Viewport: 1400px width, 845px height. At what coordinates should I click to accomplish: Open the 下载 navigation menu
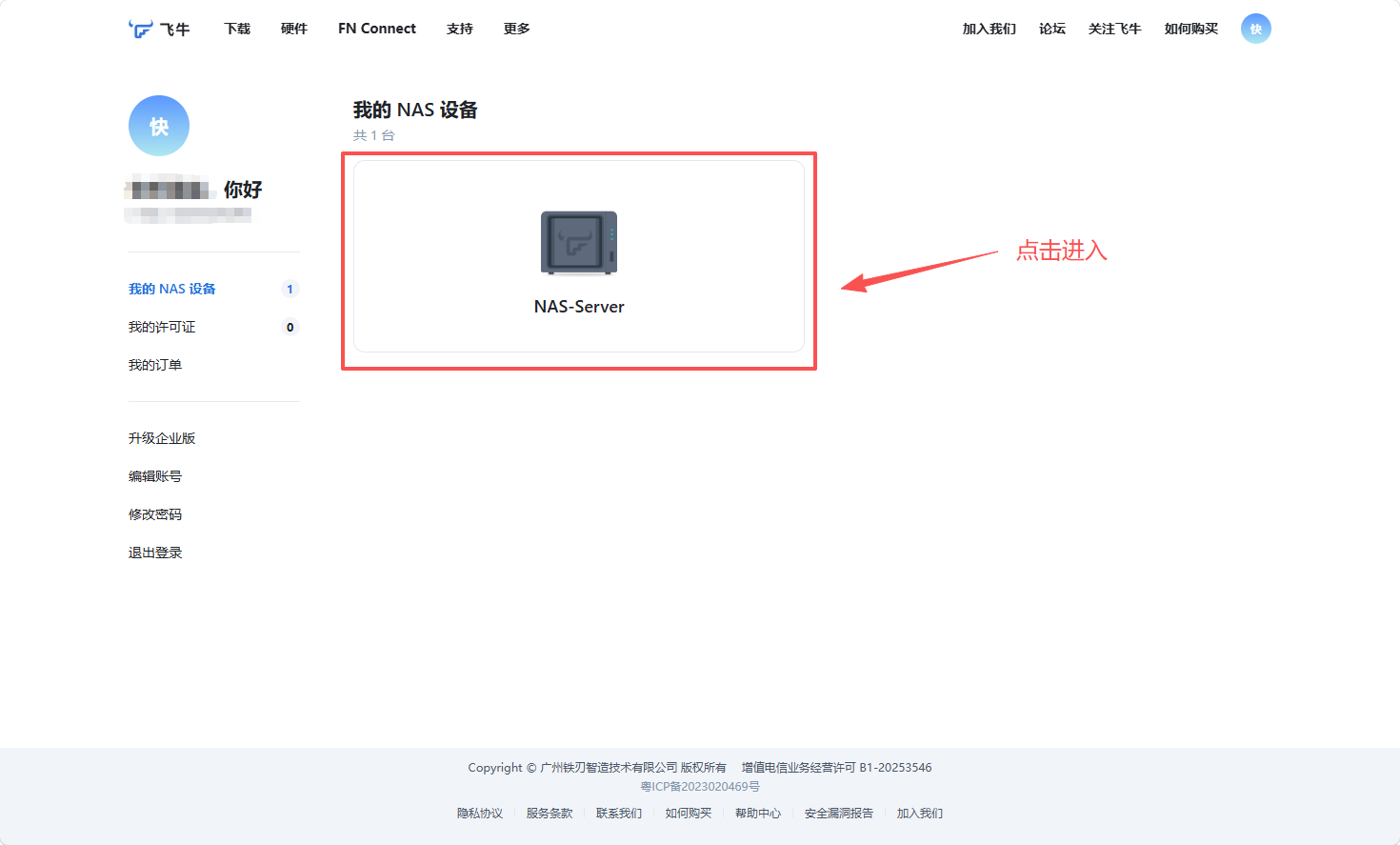[x=237, y=29]
